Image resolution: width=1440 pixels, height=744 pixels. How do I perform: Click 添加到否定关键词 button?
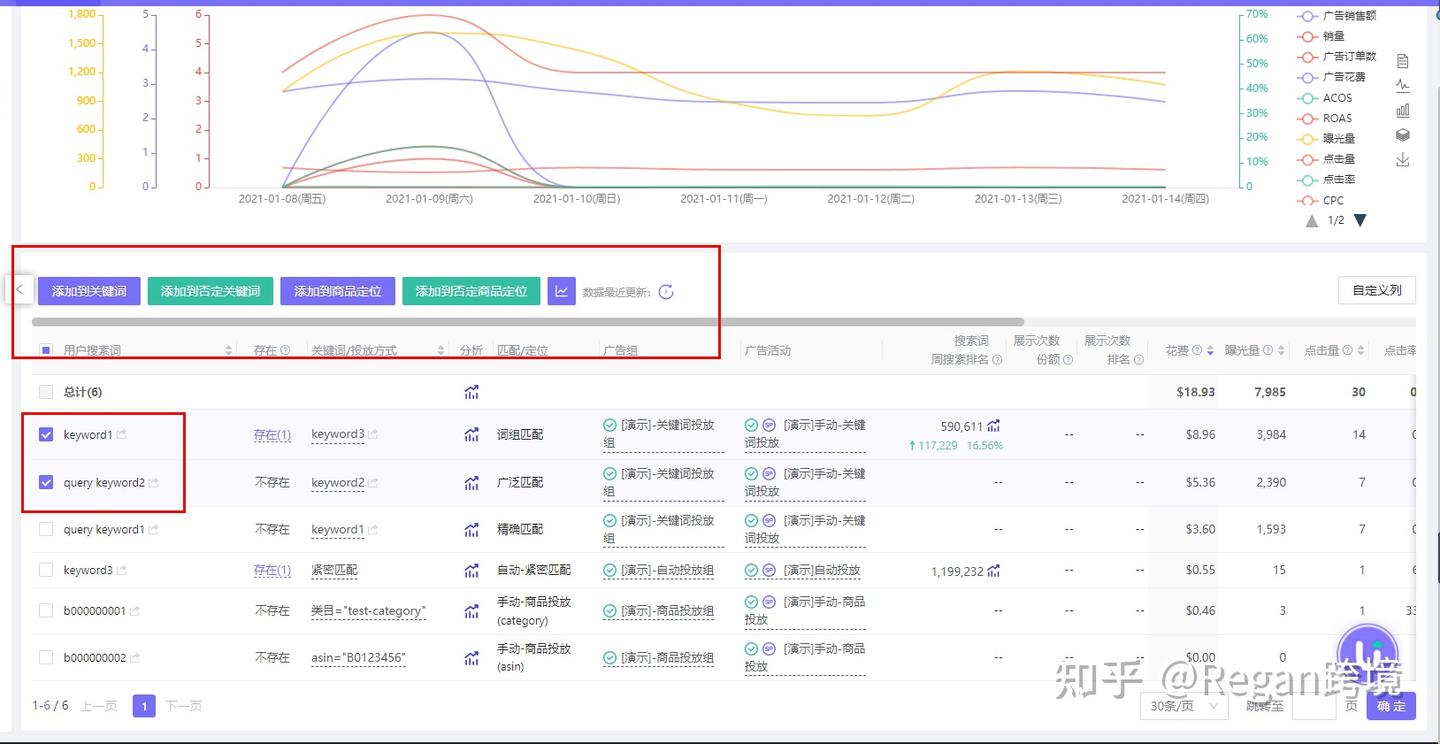pyautogui.click(x=210, y=291)
